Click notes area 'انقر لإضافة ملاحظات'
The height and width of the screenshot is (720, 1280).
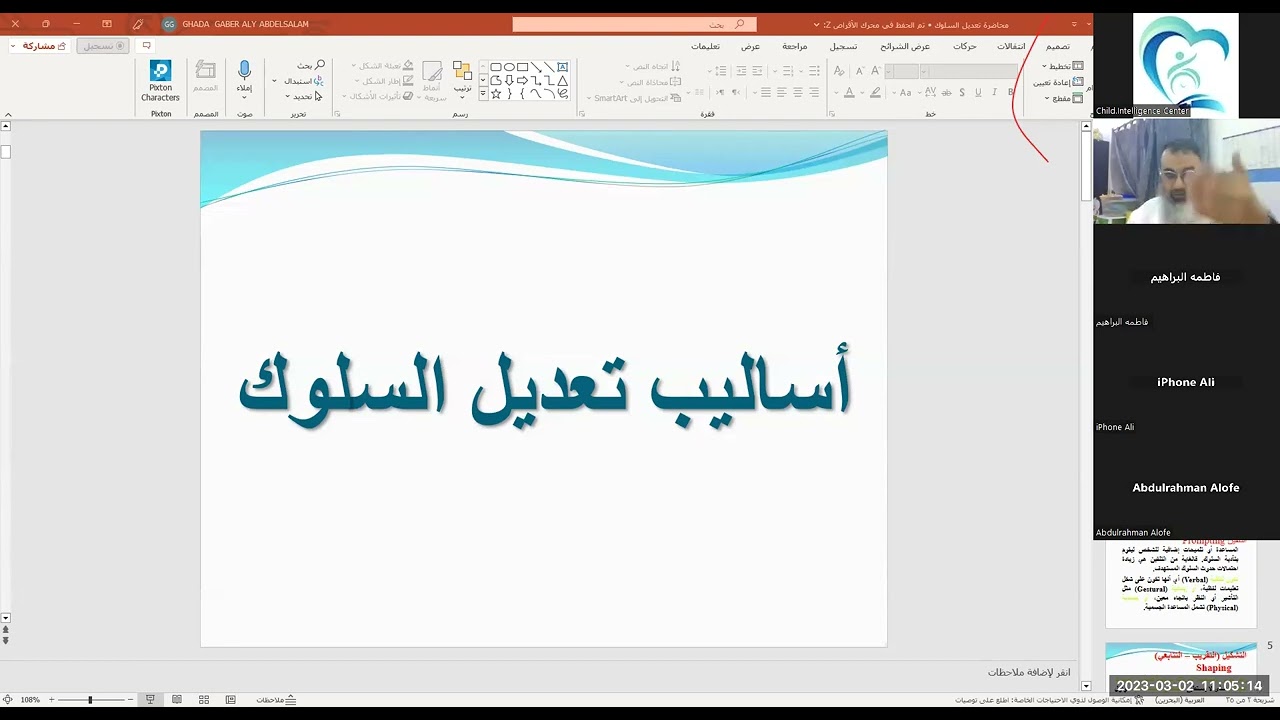click(x=1029, y=672)
